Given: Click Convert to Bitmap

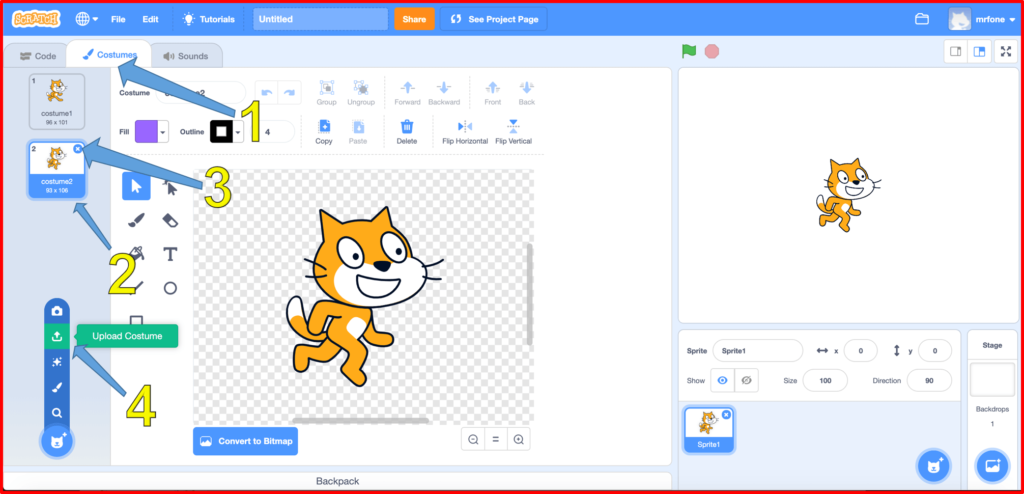Looking at the screenshot, I should (246, 441).
